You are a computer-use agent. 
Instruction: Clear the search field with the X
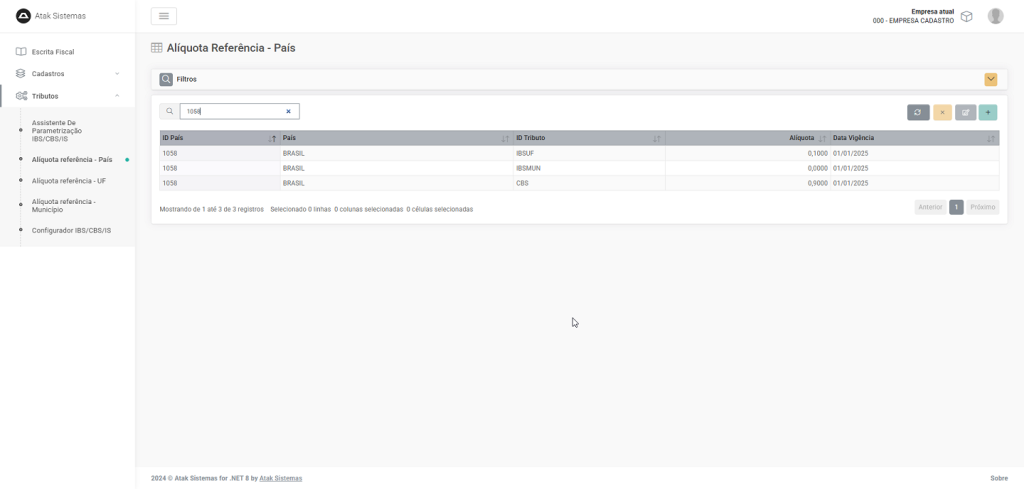pyautogui.click(x=288, y=112)
